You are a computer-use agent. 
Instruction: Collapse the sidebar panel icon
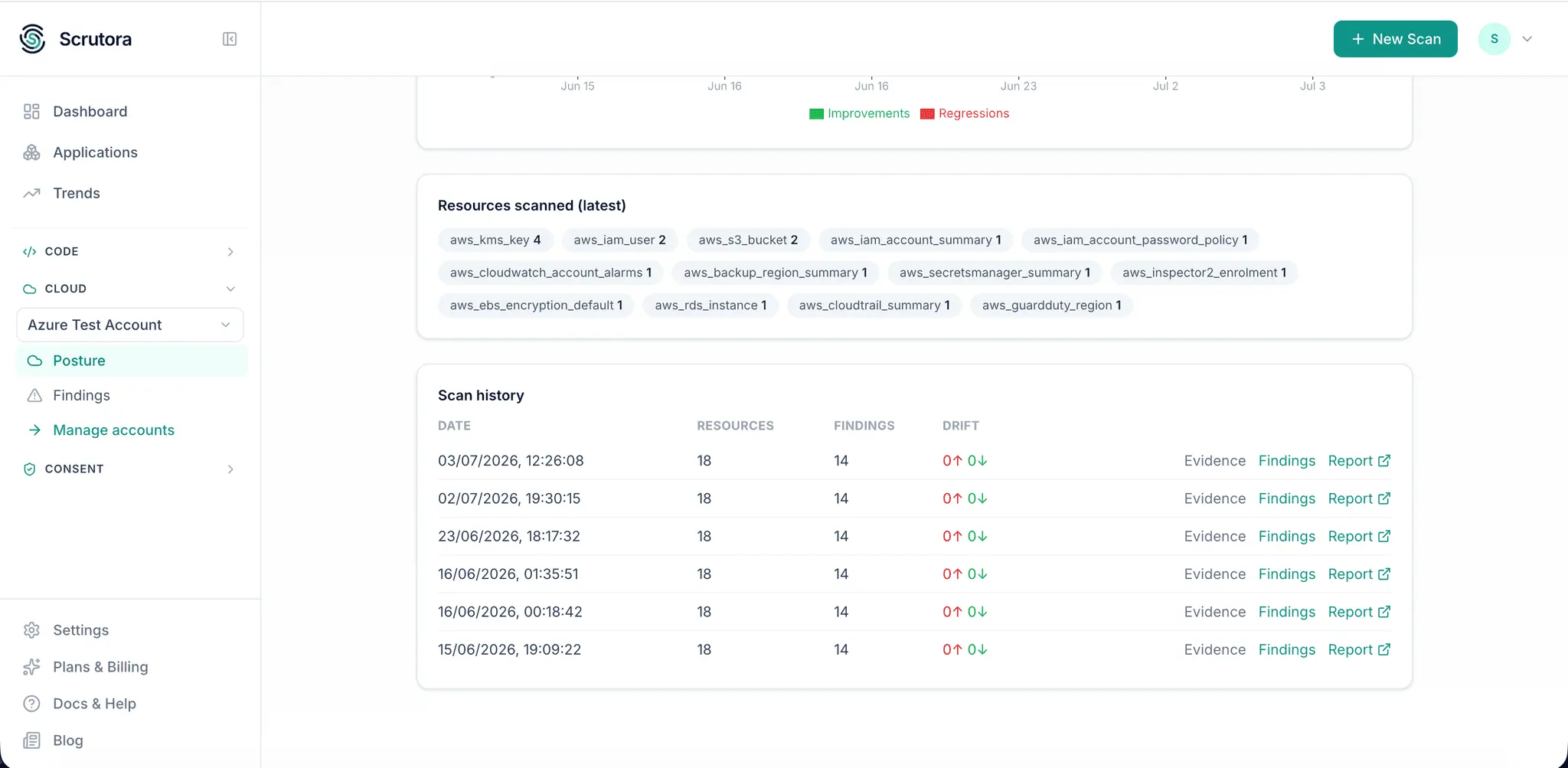230,39
